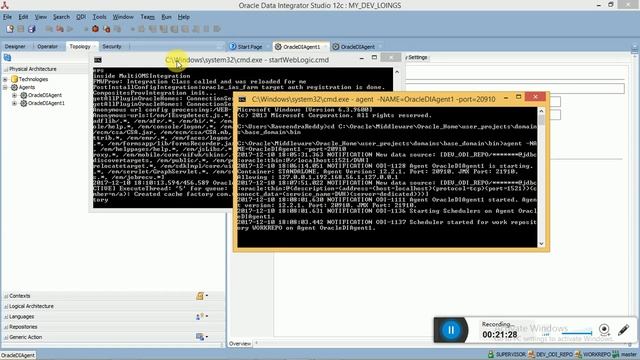Click startWebLogic cmd scrollbar up arrow
Image resolution: width=640 pixels, height=360 pixels.
coord(397,72)
